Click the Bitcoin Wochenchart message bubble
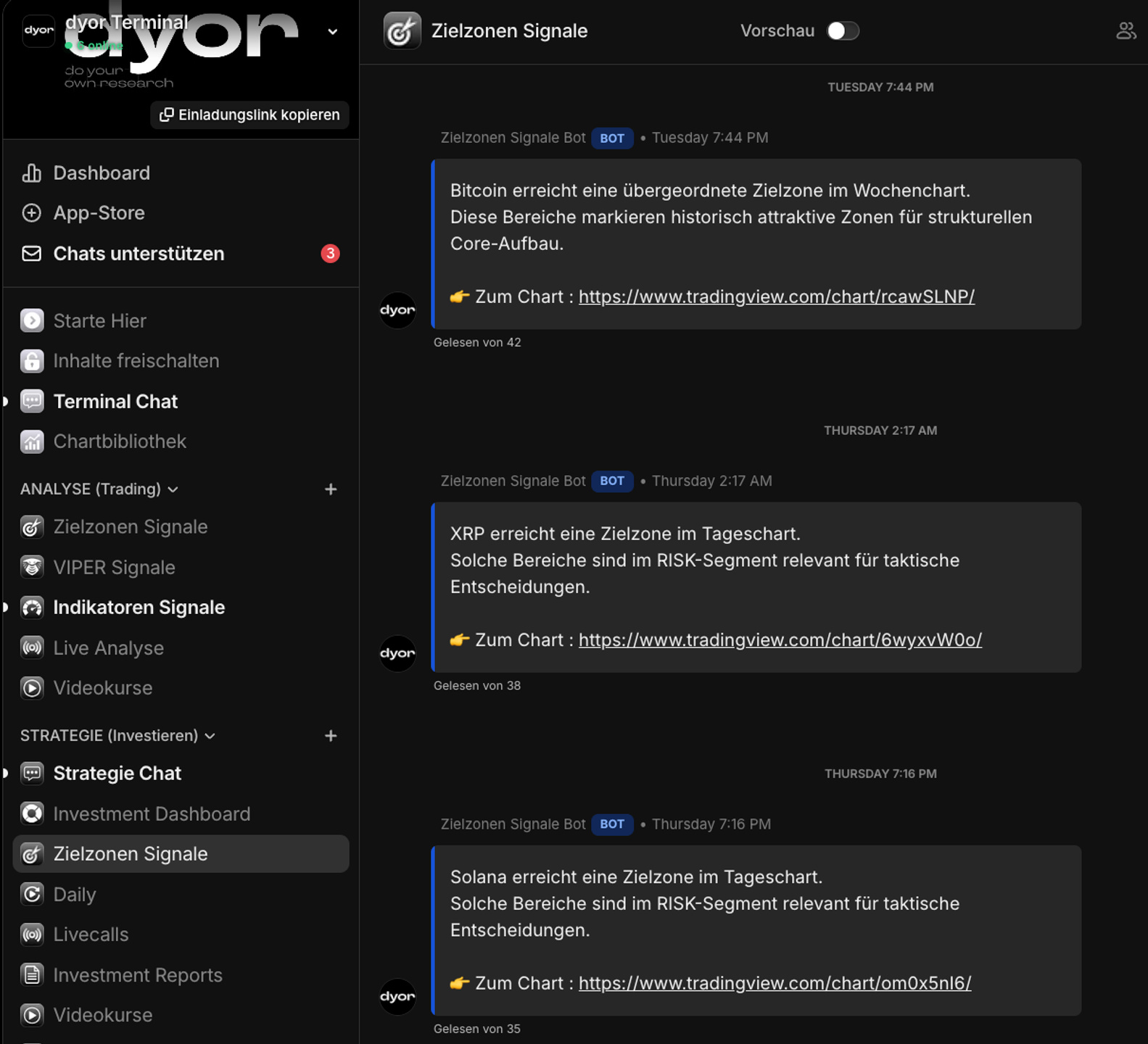Screen dimensions: 1148x1044 pyautogui.click(x=756, y=244)
